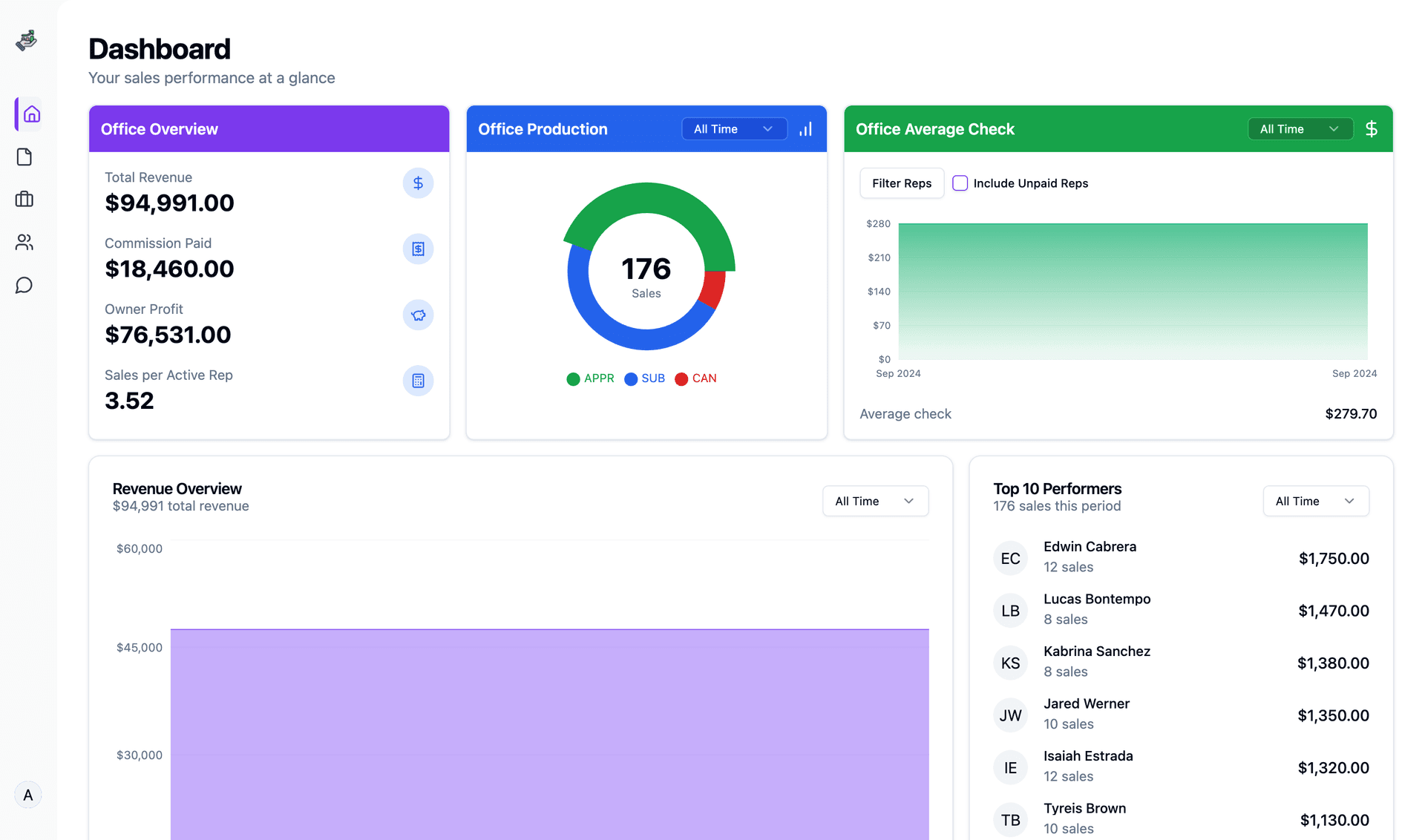
Task: Select the Sales per Active Rep calculator icon
Action: point(418,381)
